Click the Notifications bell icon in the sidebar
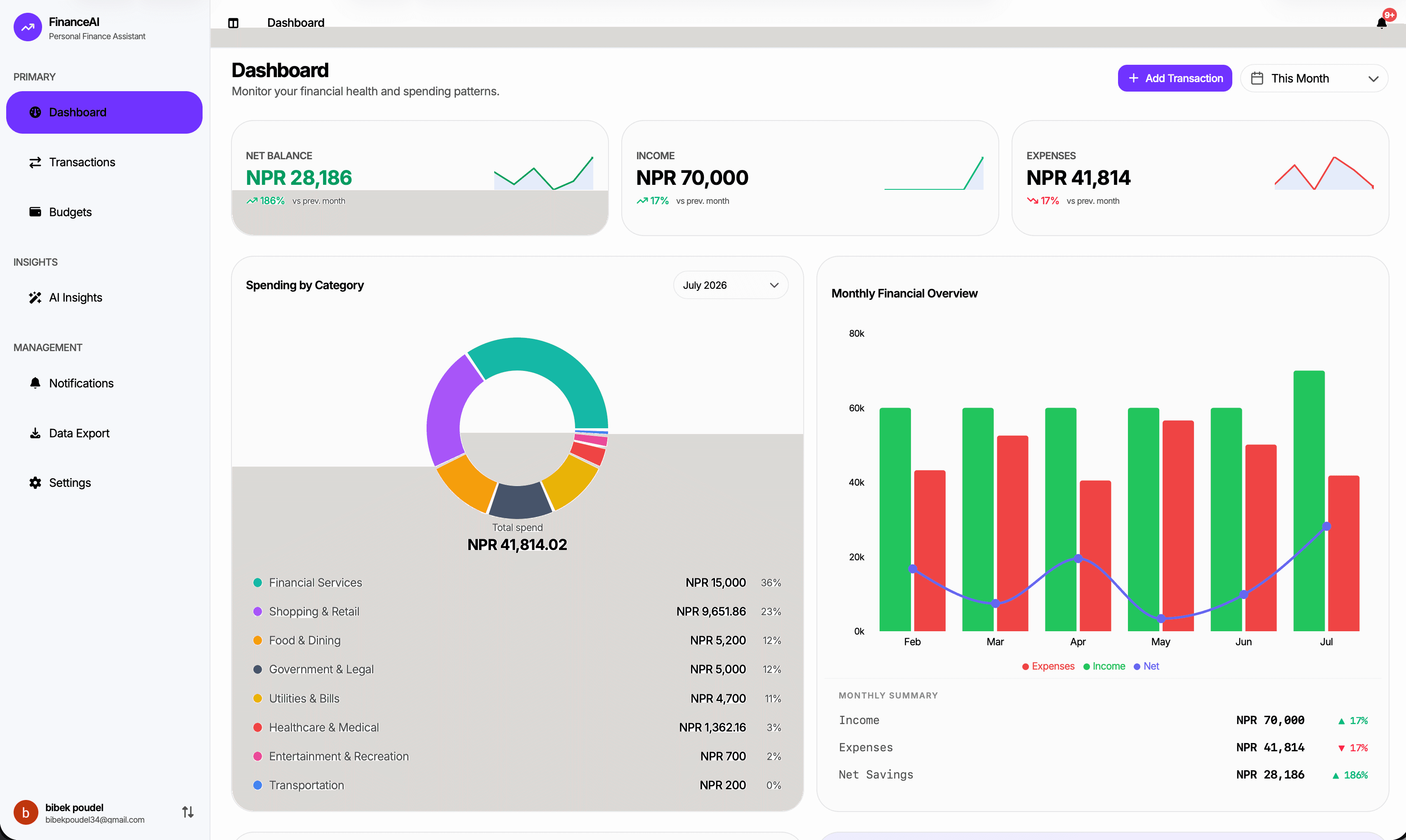1406x840 pixels. (35, 383)
